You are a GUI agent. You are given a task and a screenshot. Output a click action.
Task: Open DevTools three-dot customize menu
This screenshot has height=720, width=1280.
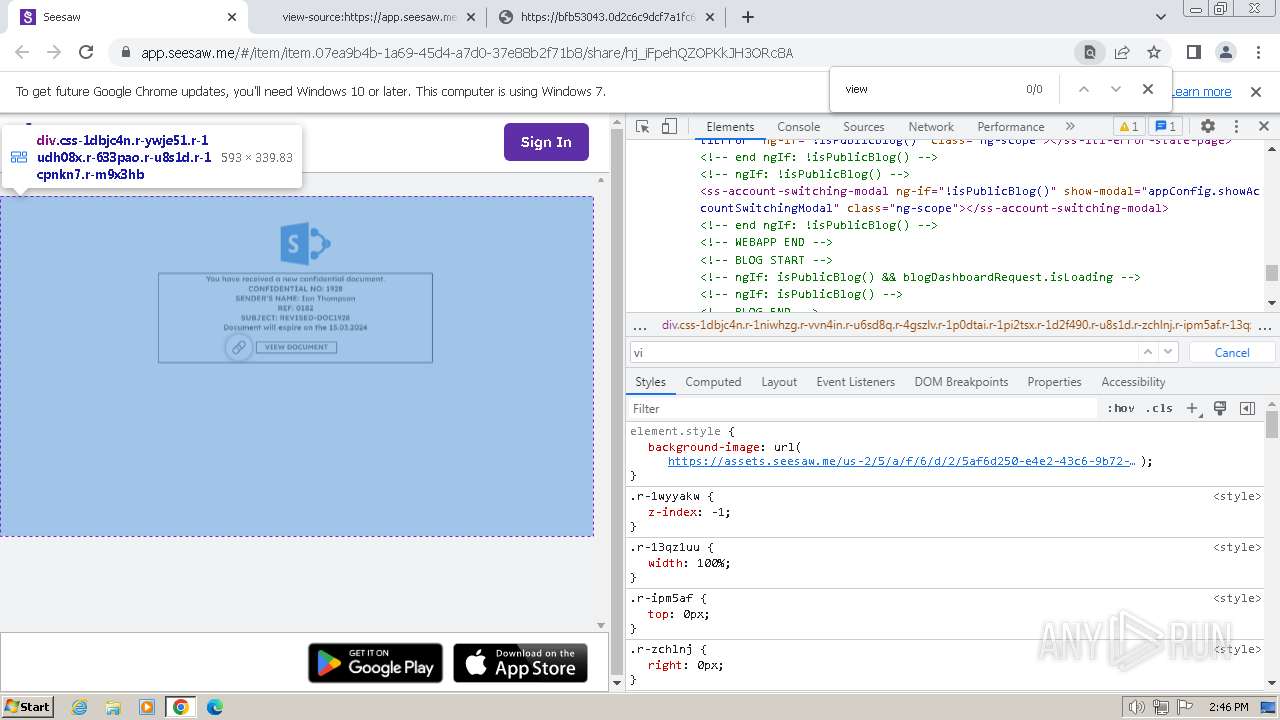pos(1237,127)
